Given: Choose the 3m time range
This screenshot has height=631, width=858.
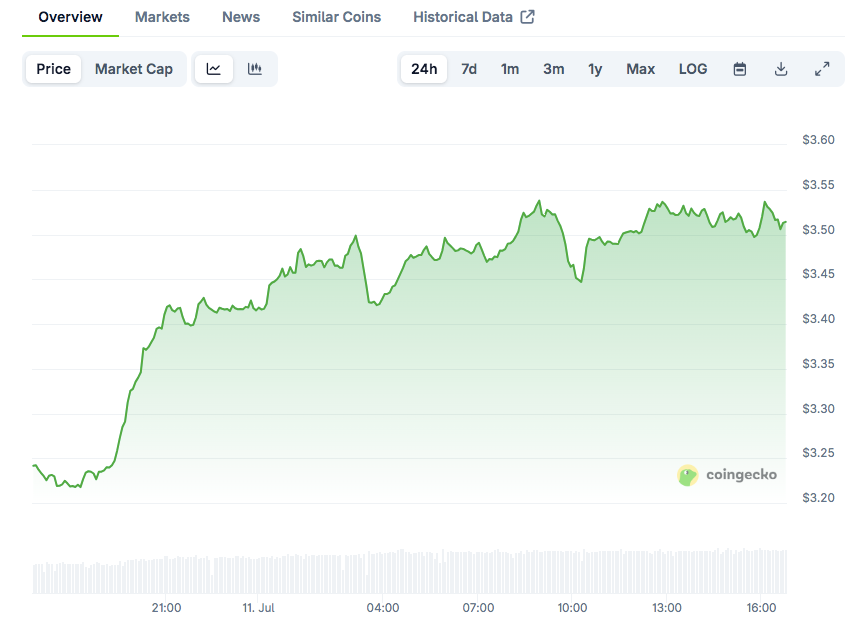Looking at the screenshot, I should pos(553,69).
